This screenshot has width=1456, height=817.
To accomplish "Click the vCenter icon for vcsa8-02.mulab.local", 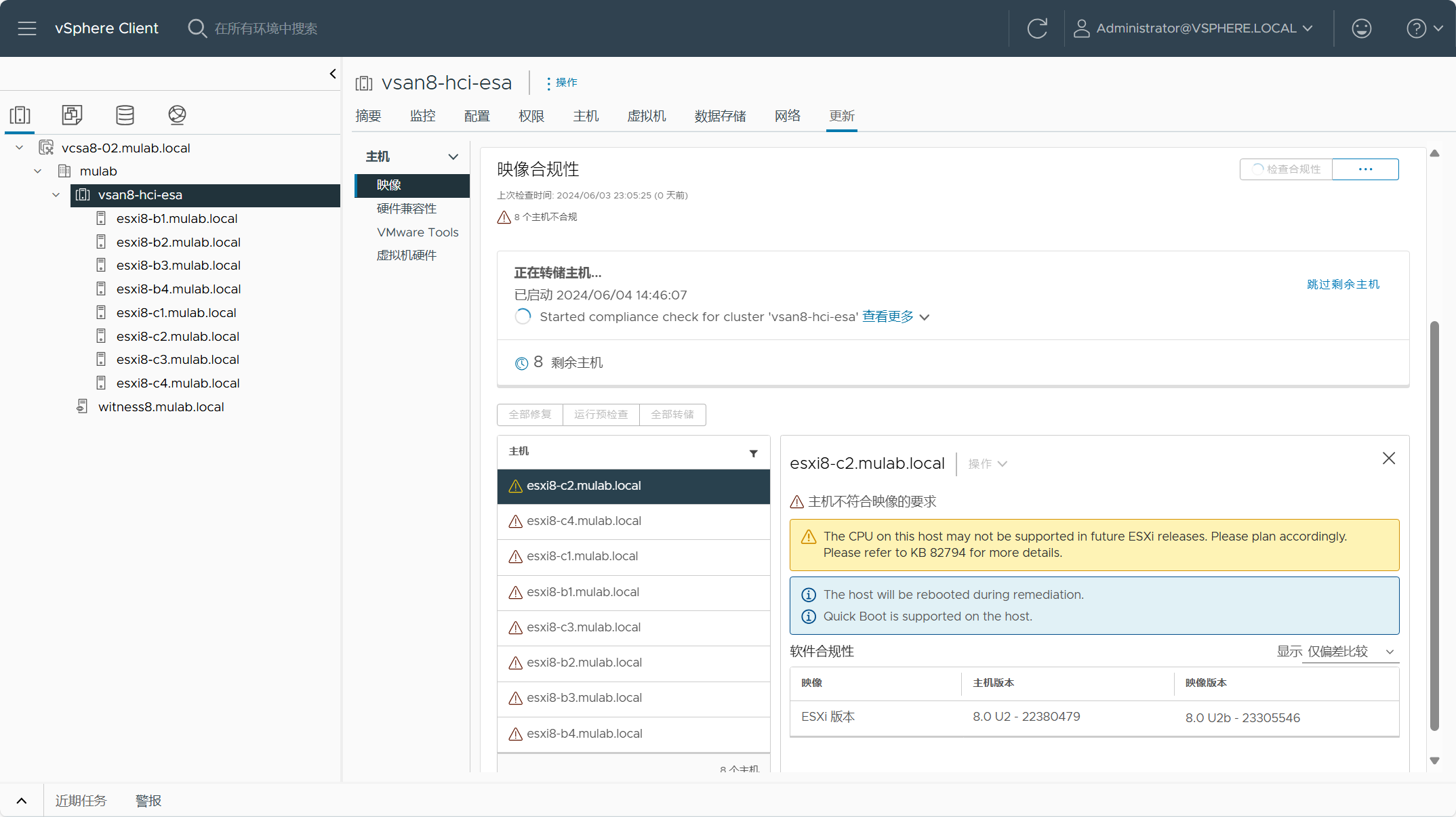I will click(x=46, y=148).
